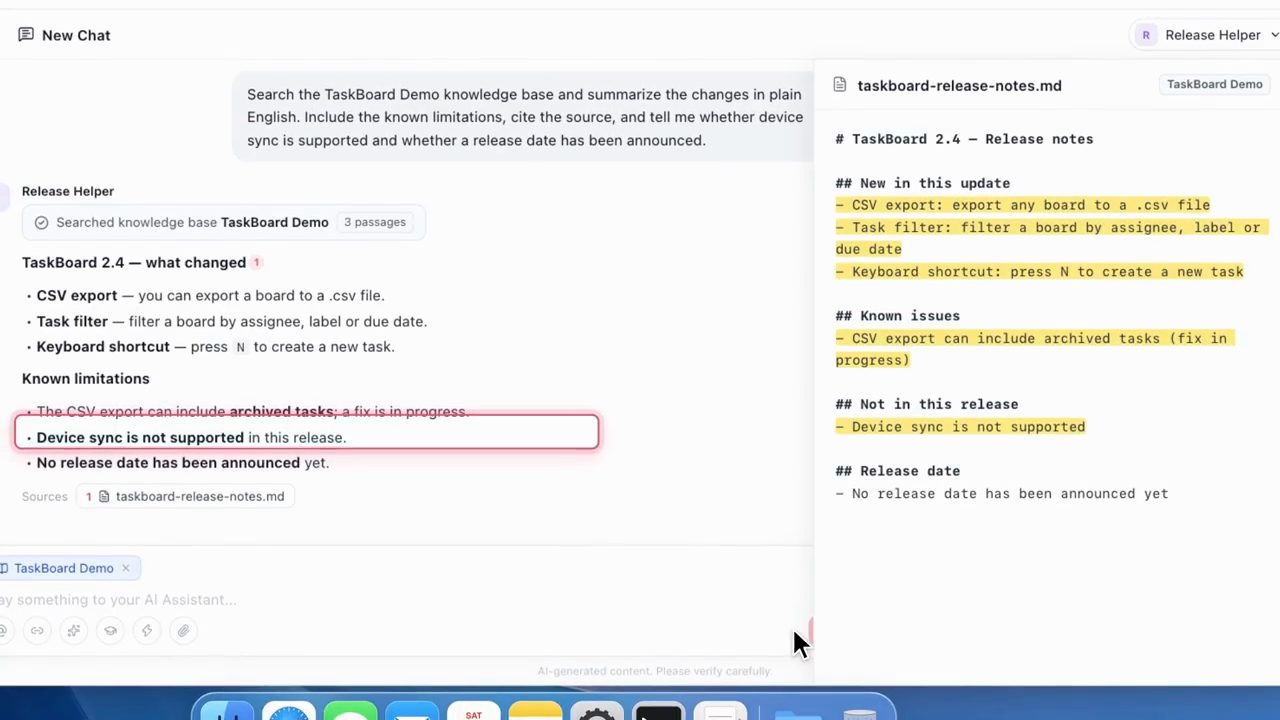Click the check icon in Searched knowledge base

tap(41, 222)
